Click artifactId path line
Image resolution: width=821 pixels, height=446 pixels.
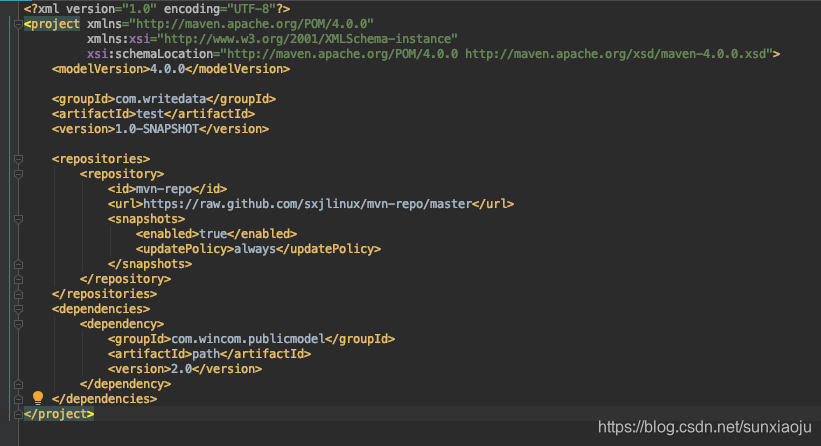[209, 354]
